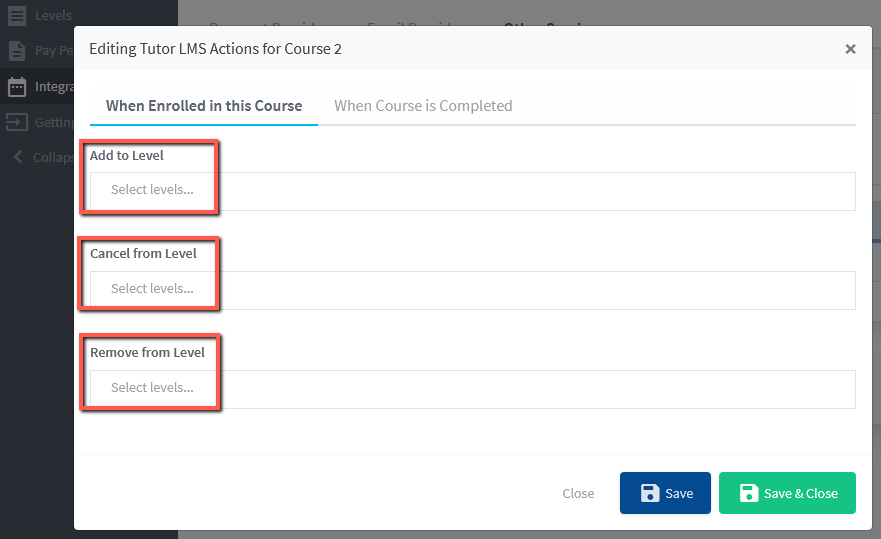Screen dimensions: 881x539
Task: Click the Getting Started arrow icon
Action: tap(17, 122)
